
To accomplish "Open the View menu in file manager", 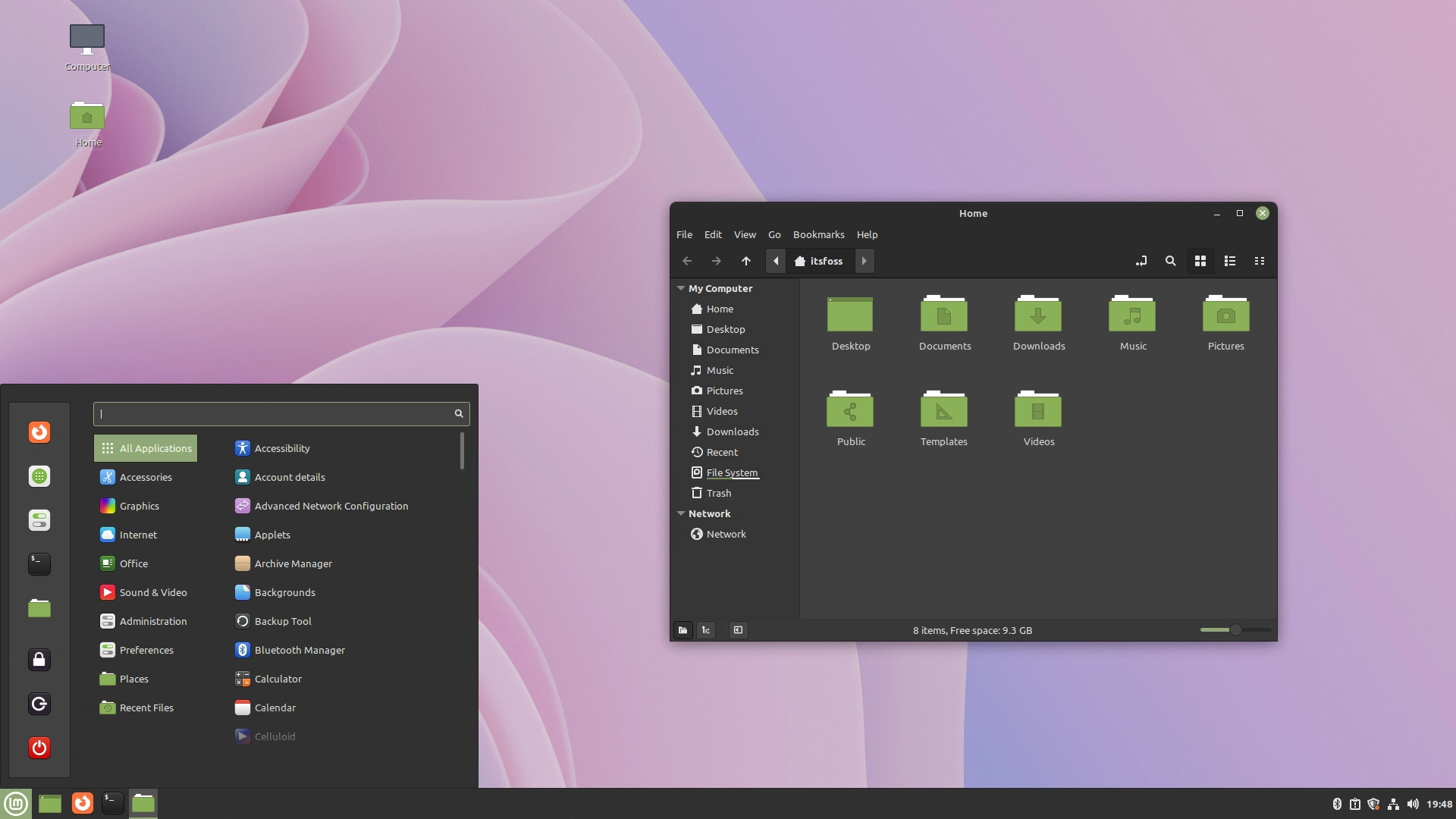I will [x=745, y=234].
